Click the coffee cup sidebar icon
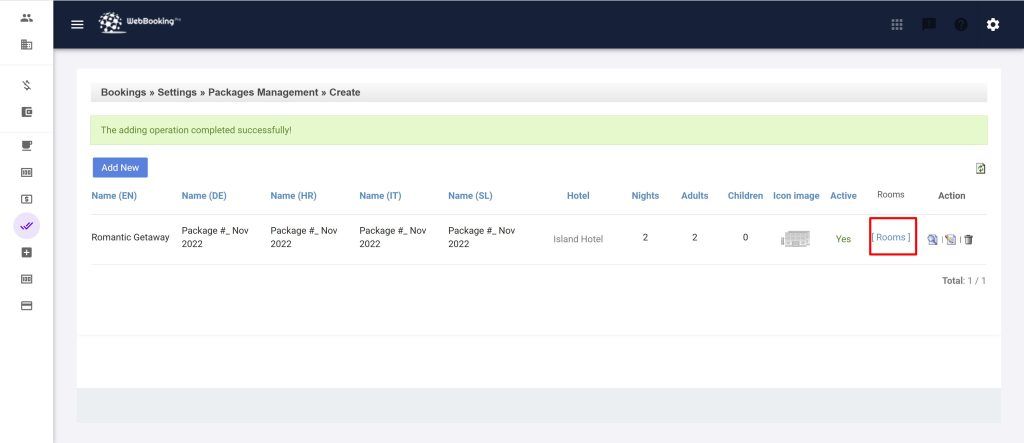The height and width of the screenshot is (443, 1024). [27, 145]
